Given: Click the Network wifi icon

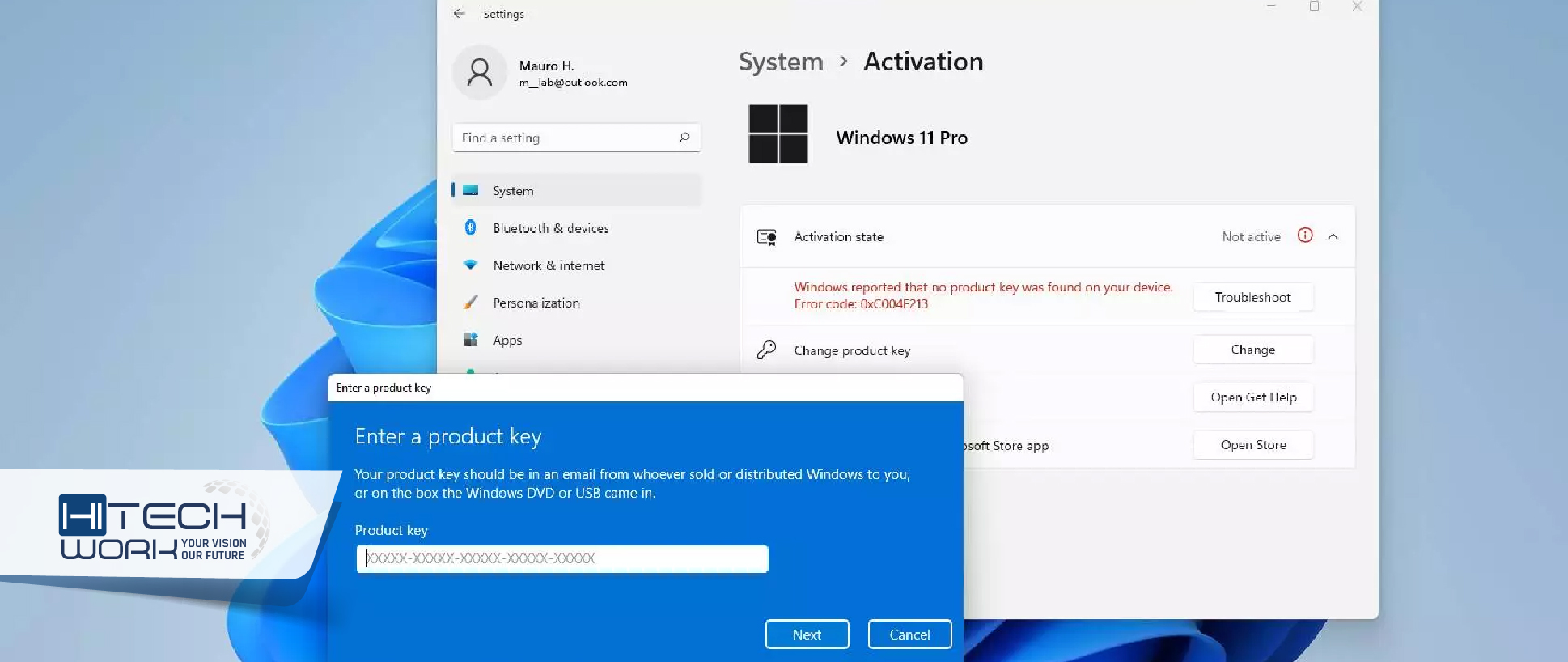Looking at the screenshot, I should click(470, 265).
